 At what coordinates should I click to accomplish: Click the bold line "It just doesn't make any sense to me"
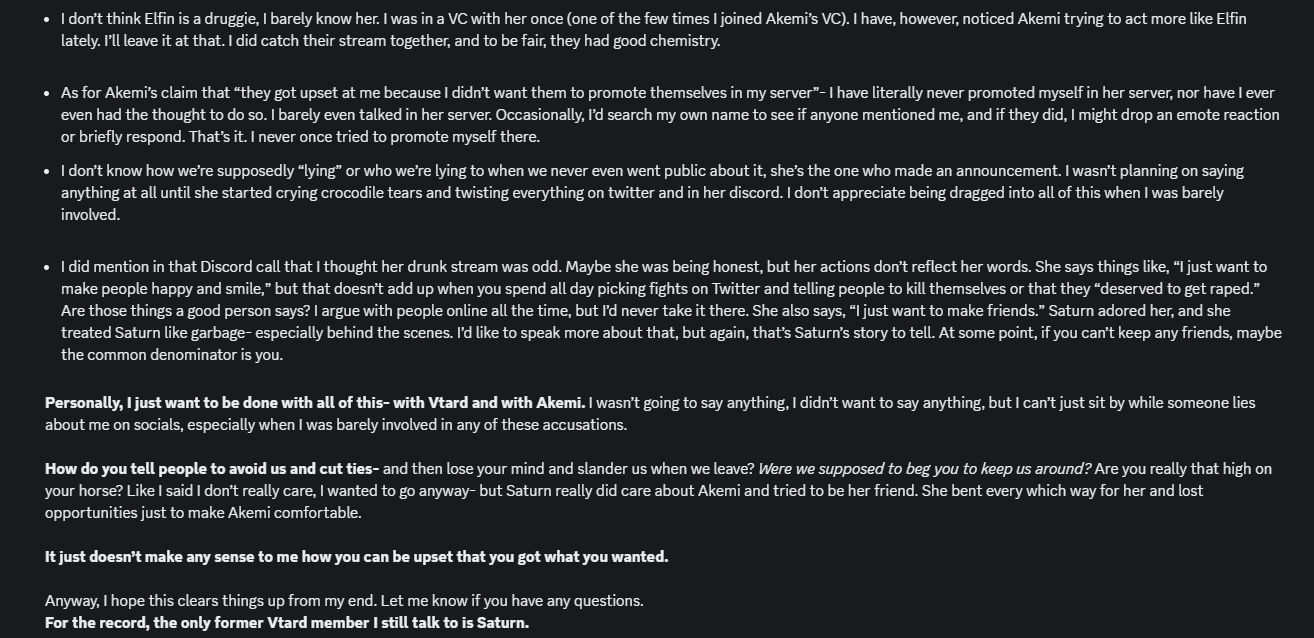point(357,557)
